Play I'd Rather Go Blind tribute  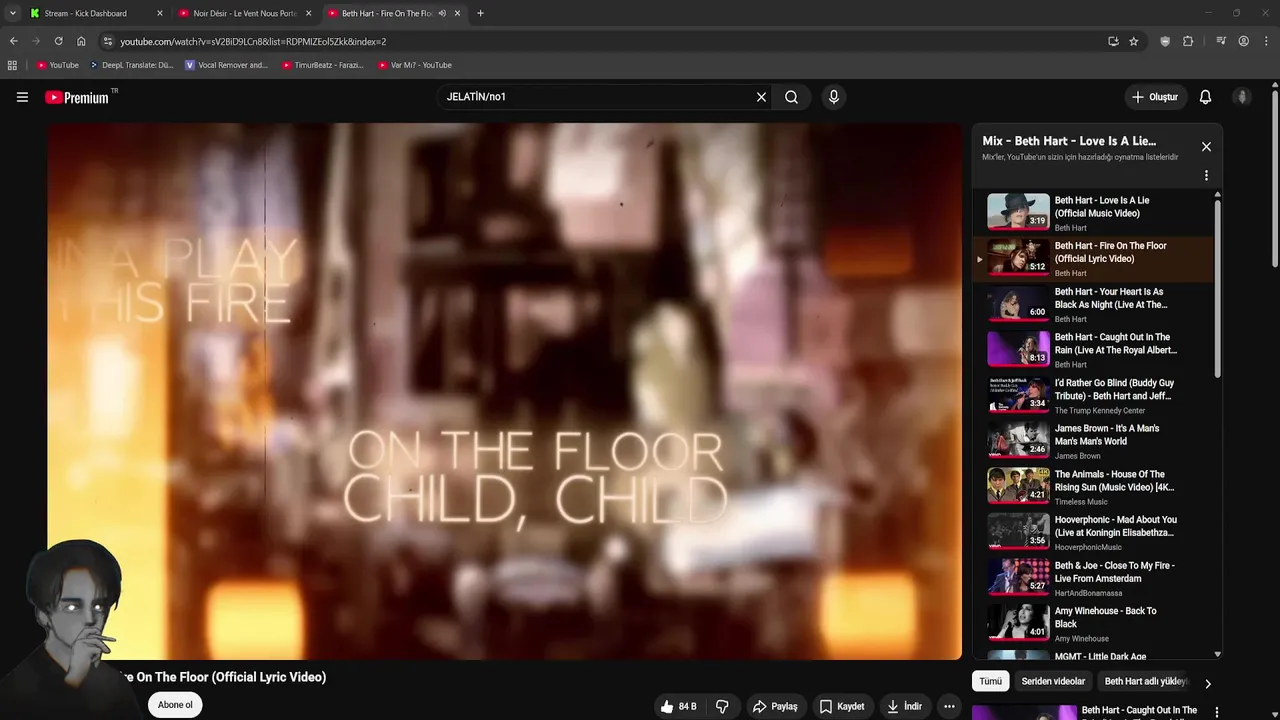pos(1092,396)
